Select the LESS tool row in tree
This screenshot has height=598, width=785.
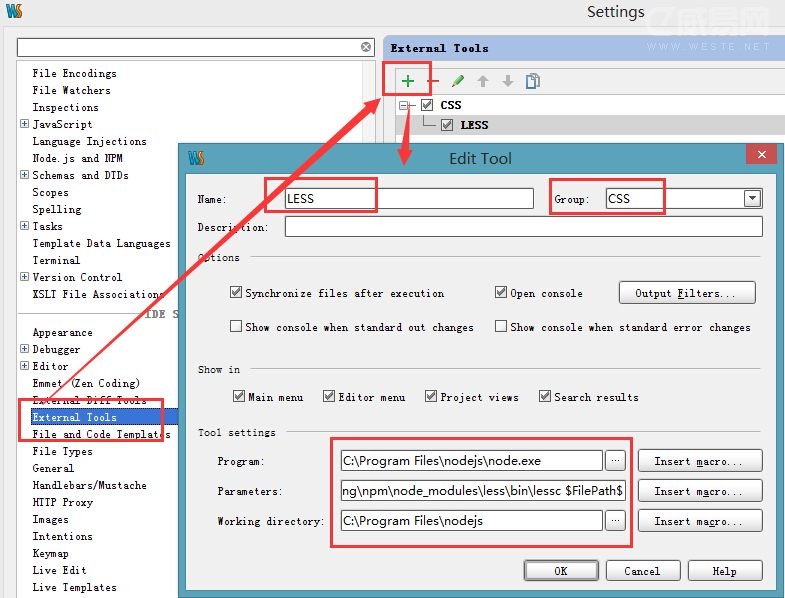474,125
